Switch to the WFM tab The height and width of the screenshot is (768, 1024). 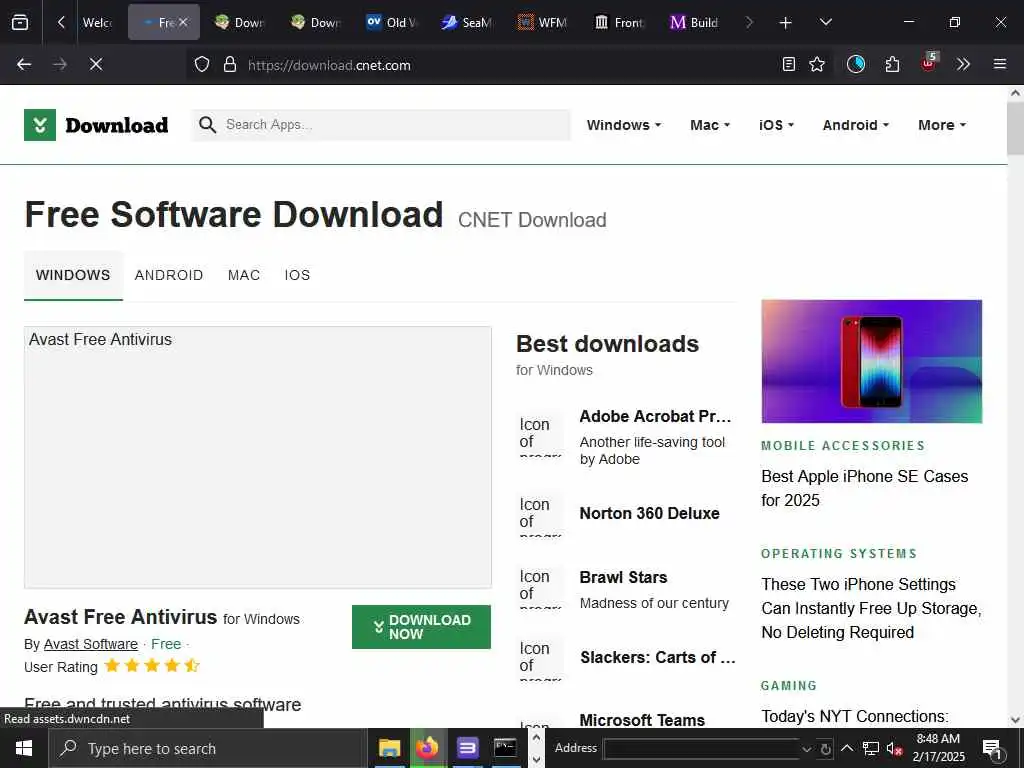click(542, 23)
